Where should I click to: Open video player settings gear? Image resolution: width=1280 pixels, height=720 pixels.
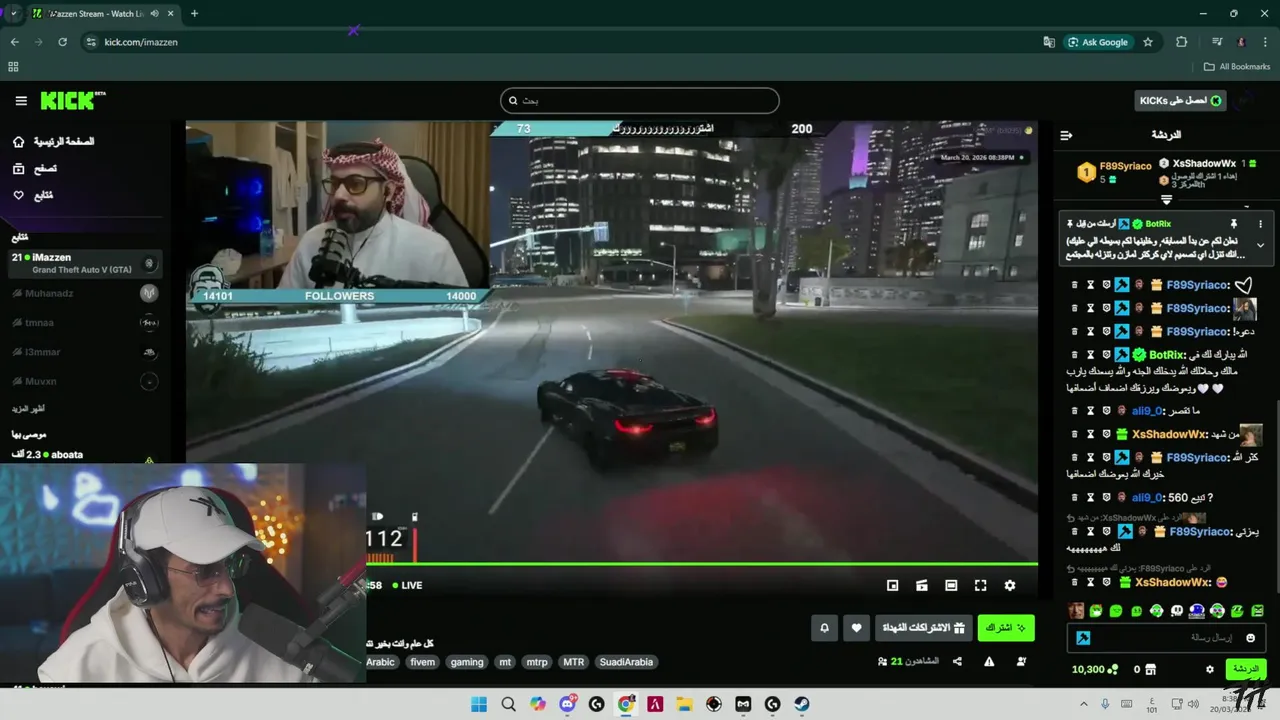(1009, 585)
